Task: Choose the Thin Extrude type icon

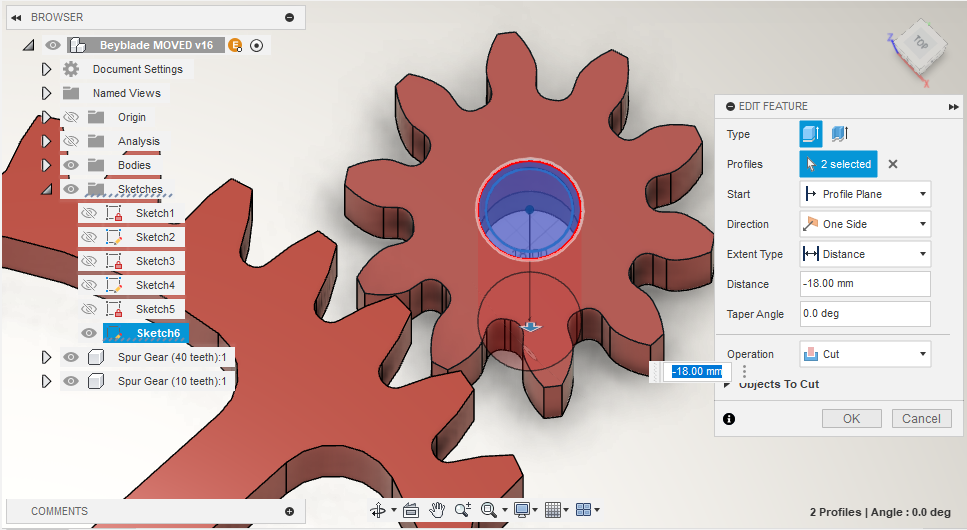Action: [839, 134]
